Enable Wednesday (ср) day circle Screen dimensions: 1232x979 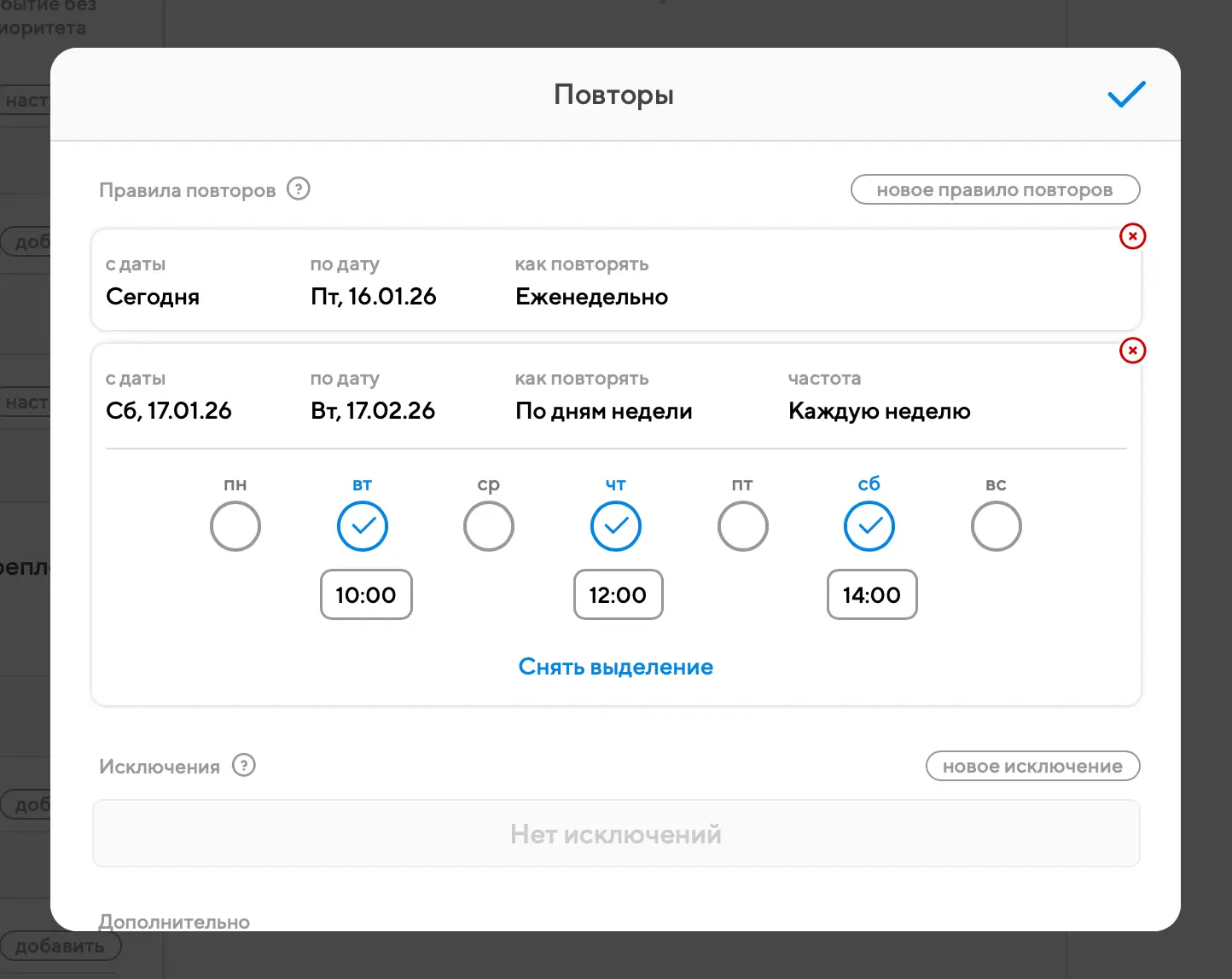(x=489, y=526)
